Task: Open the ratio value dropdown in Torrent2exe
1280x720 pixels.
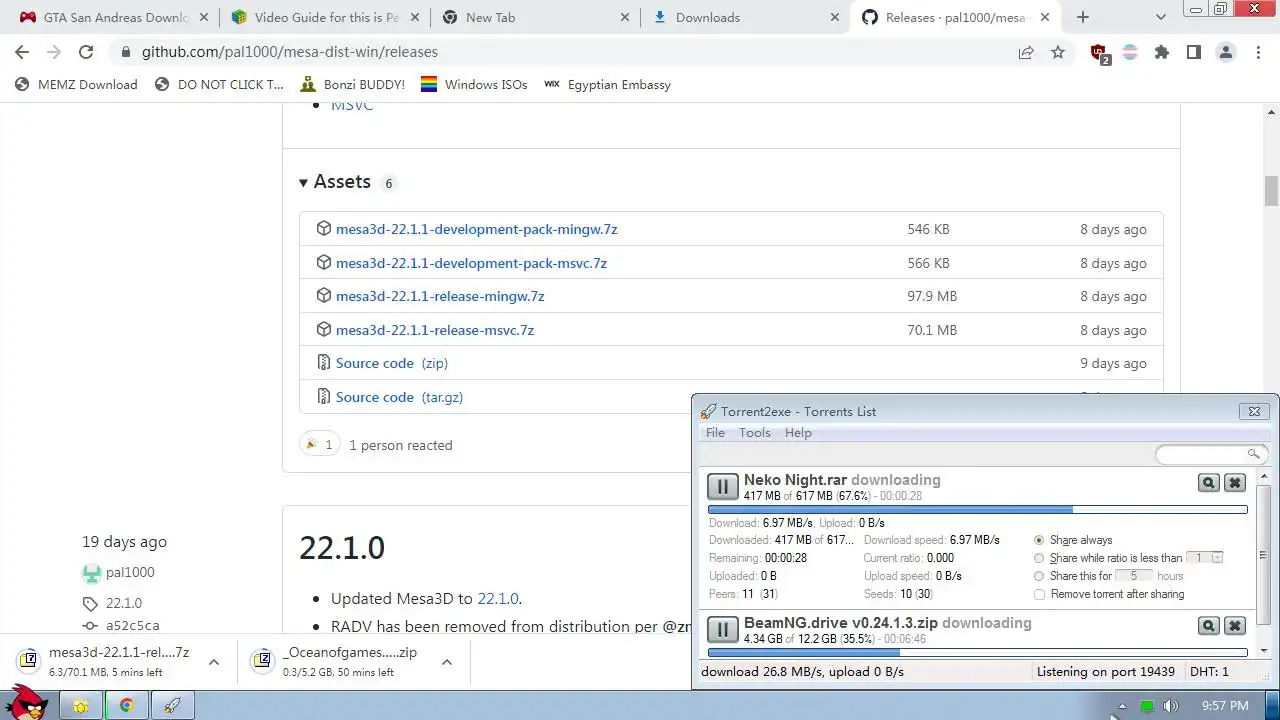Action: click(x=1217, y=558)
